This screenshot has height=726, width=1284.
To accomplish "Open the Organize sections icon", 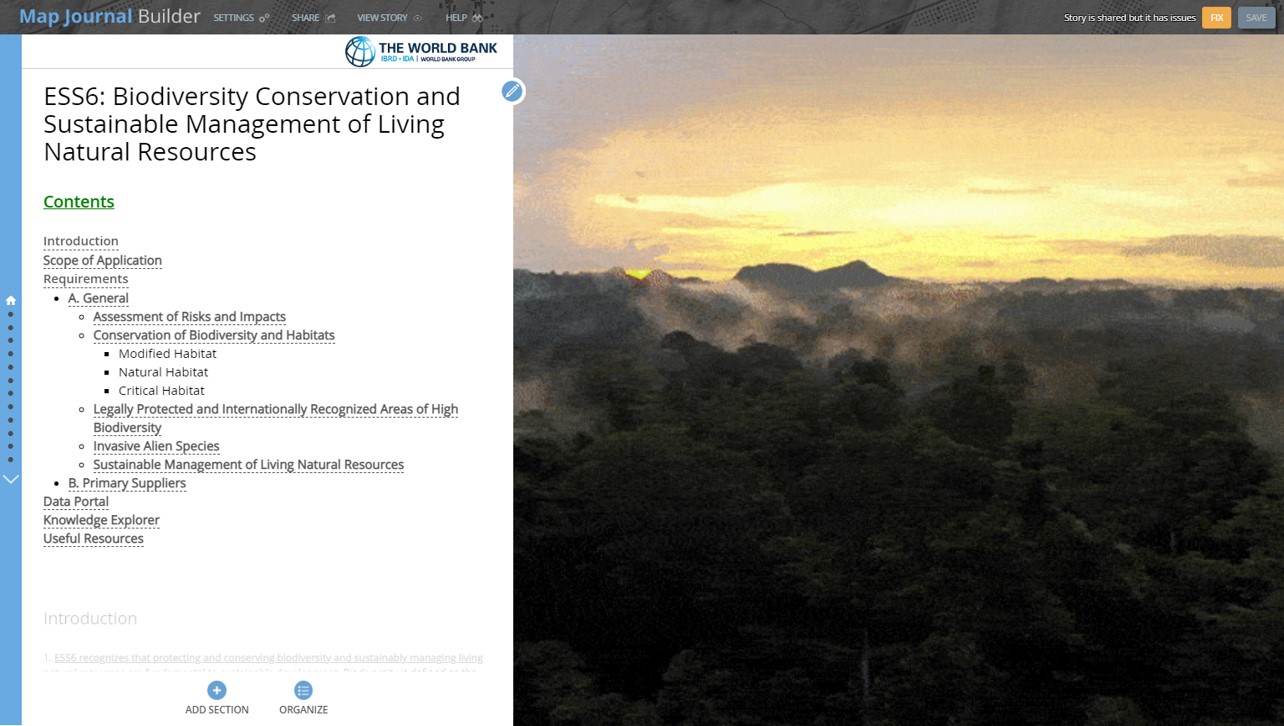I will coord(303,690).
